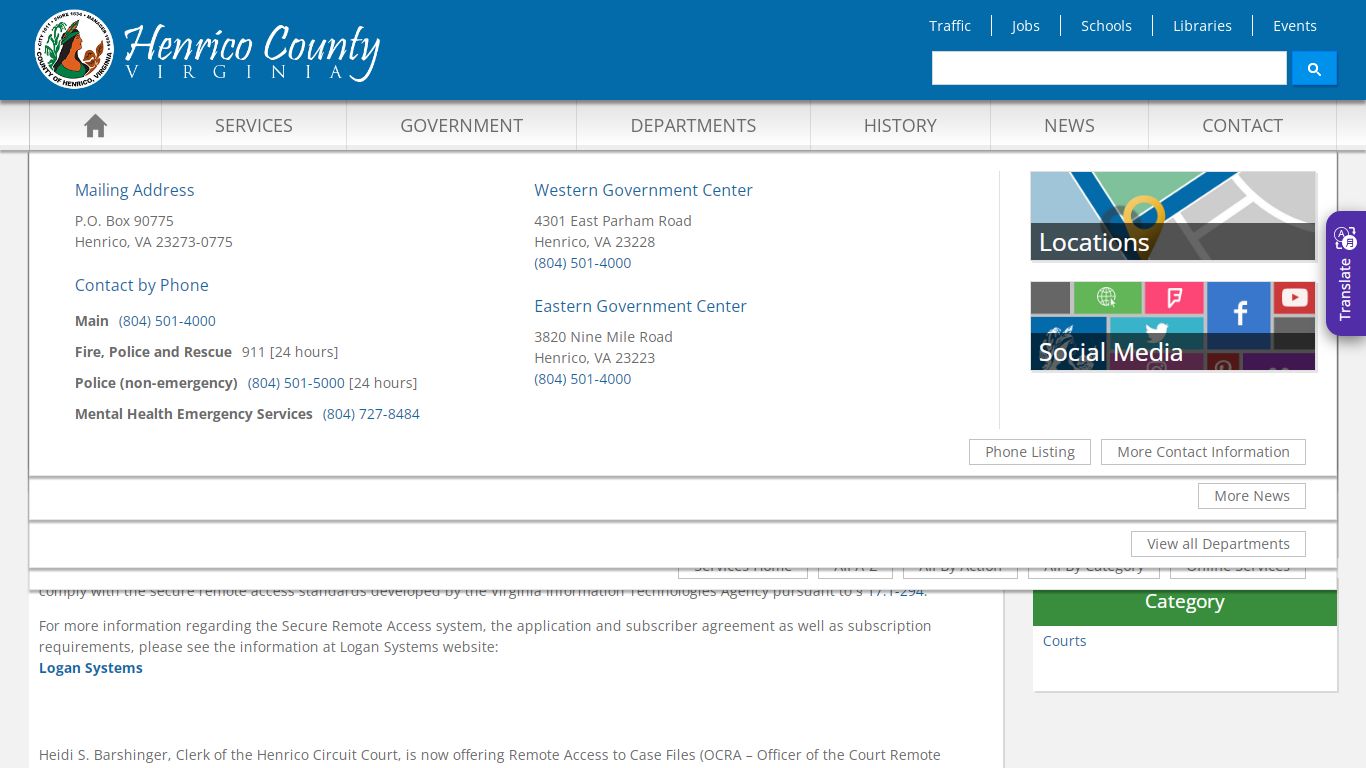The width and height of the screenshot is (1366, 768).
Task: Click Western Government Center phone number
Action: [x=583, y=263]
